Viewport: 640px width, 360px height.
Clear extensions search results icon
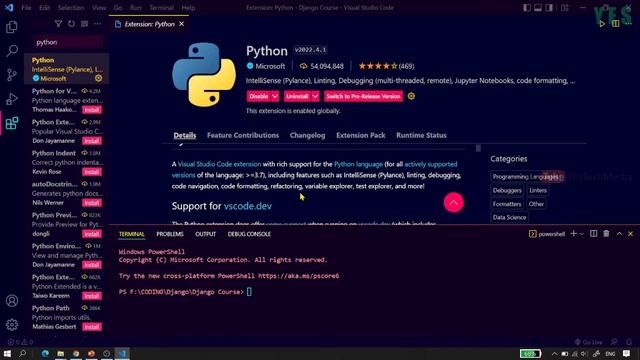tap(84, 24)
